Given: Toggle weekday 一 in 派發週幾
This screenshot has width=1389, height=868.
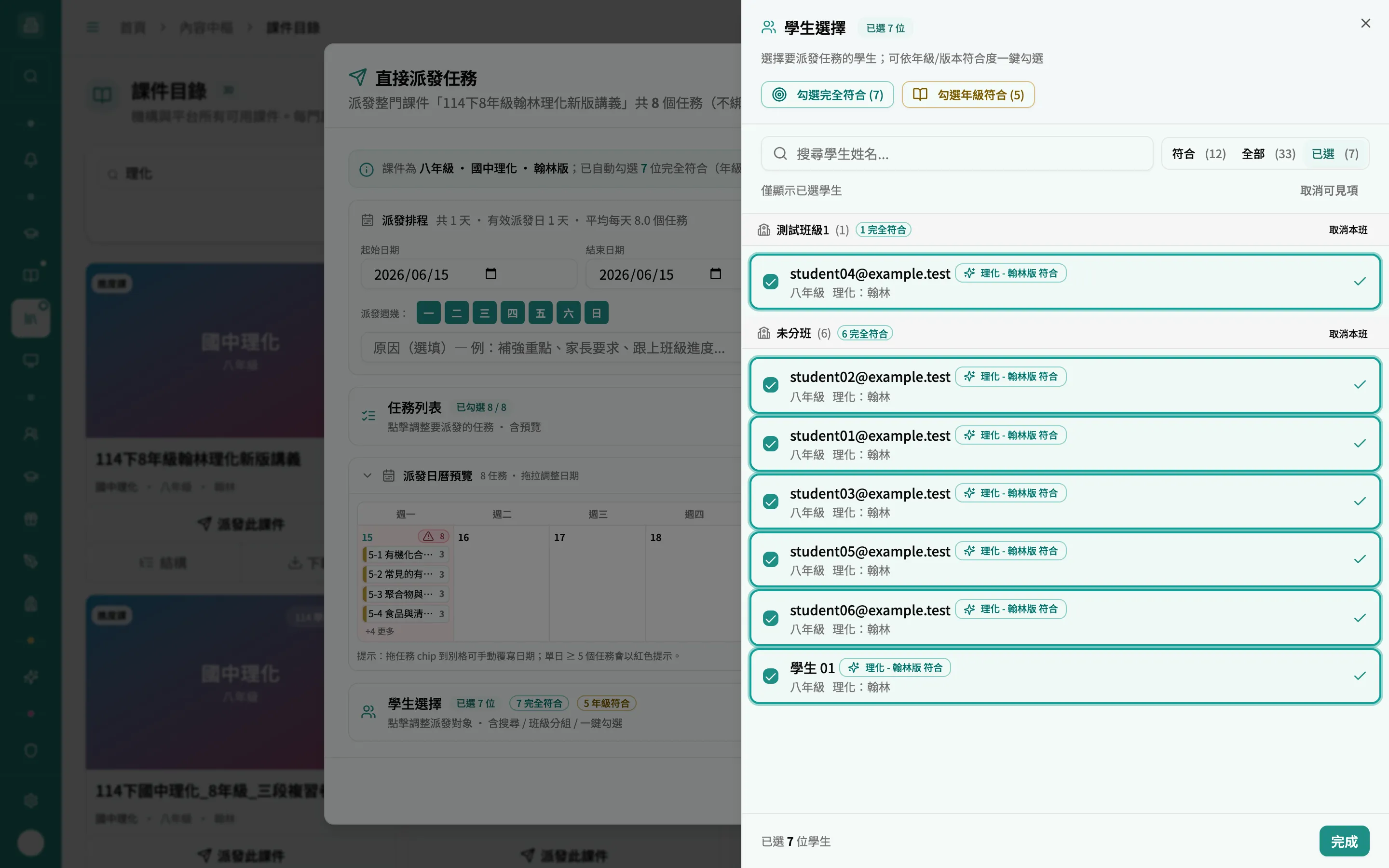Looking at the screenshot, I should 429,313.
